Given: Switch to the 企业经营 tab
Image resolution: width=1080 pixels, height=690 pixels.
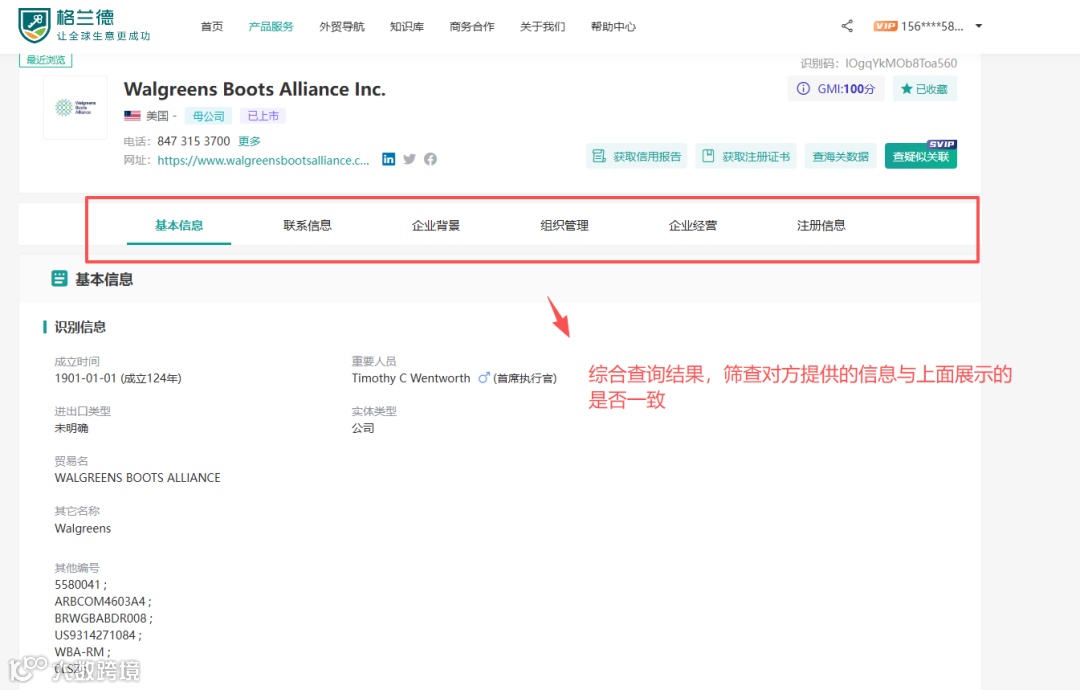Looking at the screenshot, I should click(x=692, y=225).
